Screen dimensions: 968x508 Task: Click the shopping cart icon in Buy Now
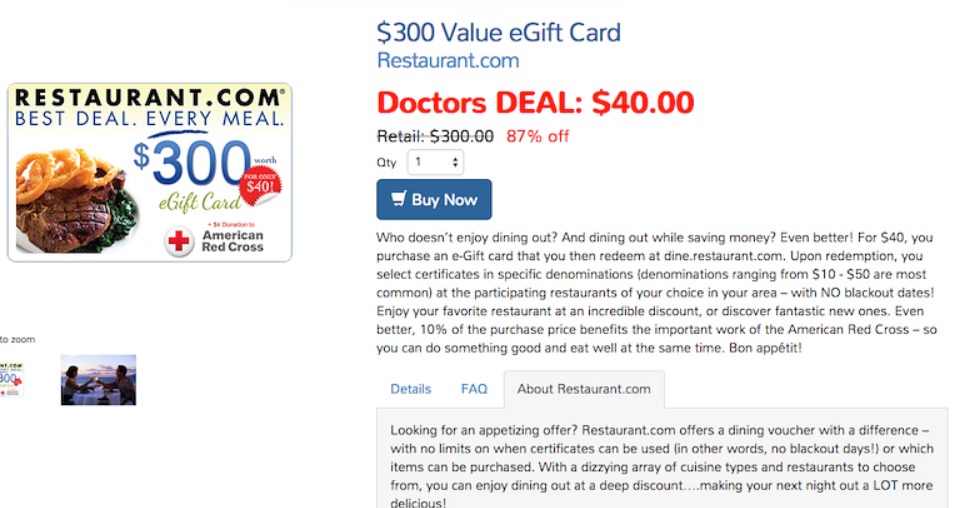tap(399, 199)
